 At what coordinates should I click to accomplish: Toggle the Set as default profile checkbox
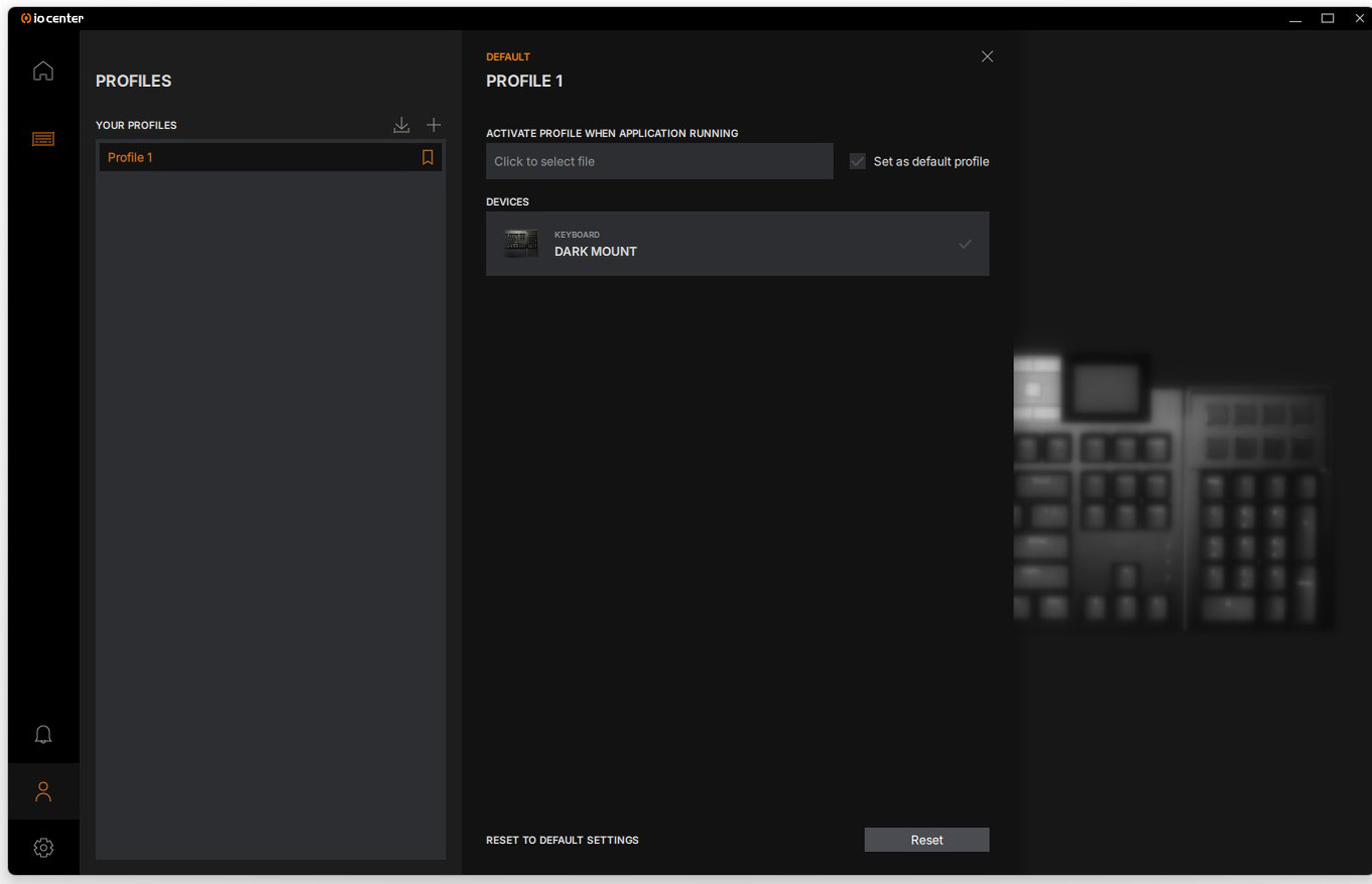point(858,162)
